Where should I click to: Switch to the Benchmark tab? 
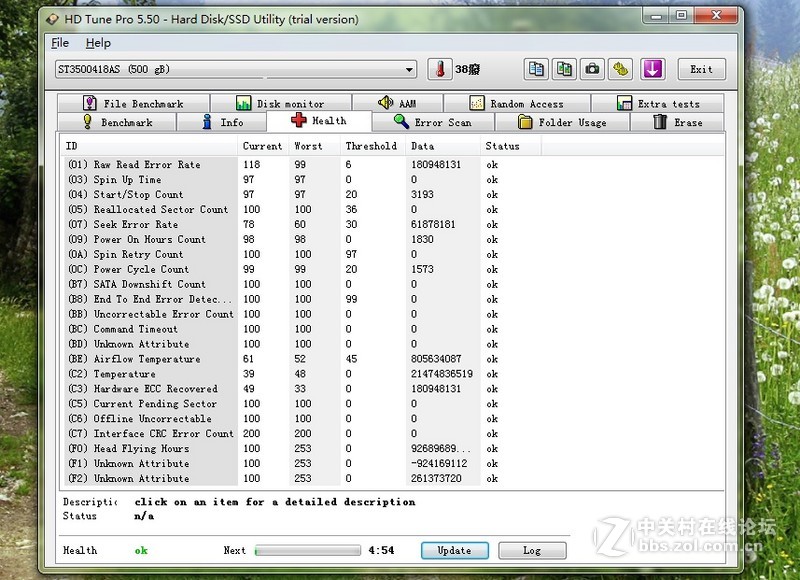tap(117, 123)
